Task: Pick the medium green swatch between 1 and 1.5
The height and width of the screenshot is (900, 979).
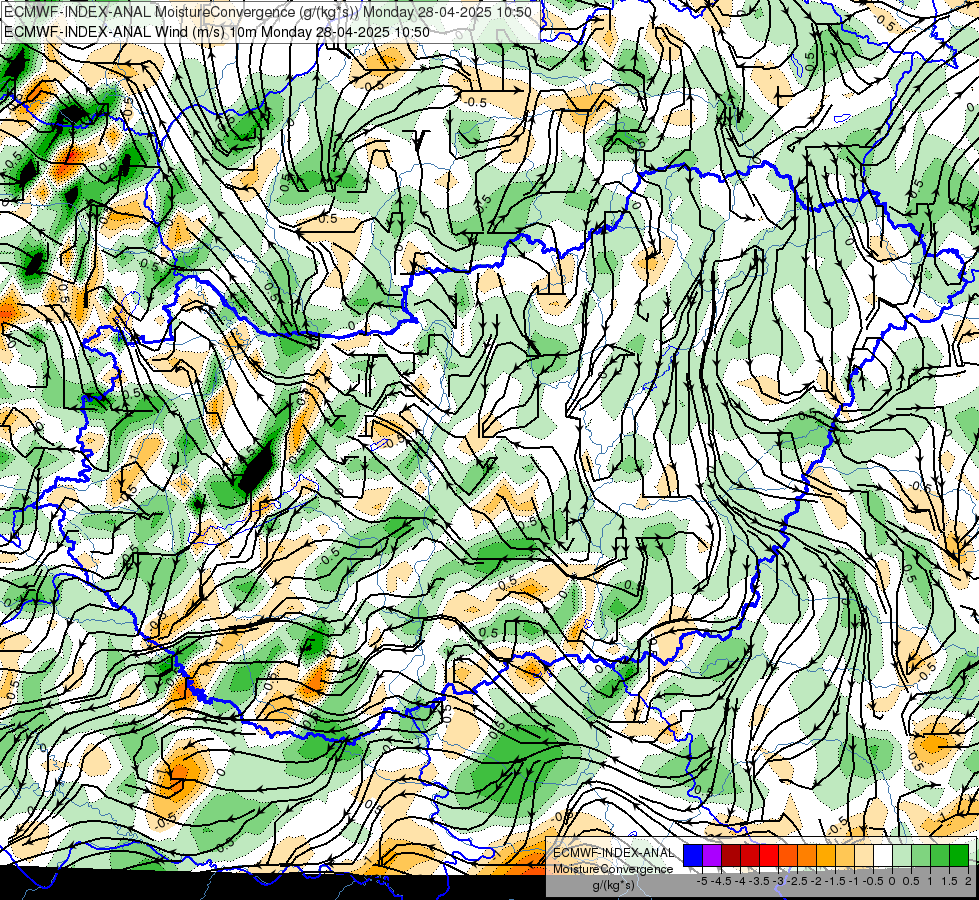Action: pyautogui.click(x=940, y=856)
